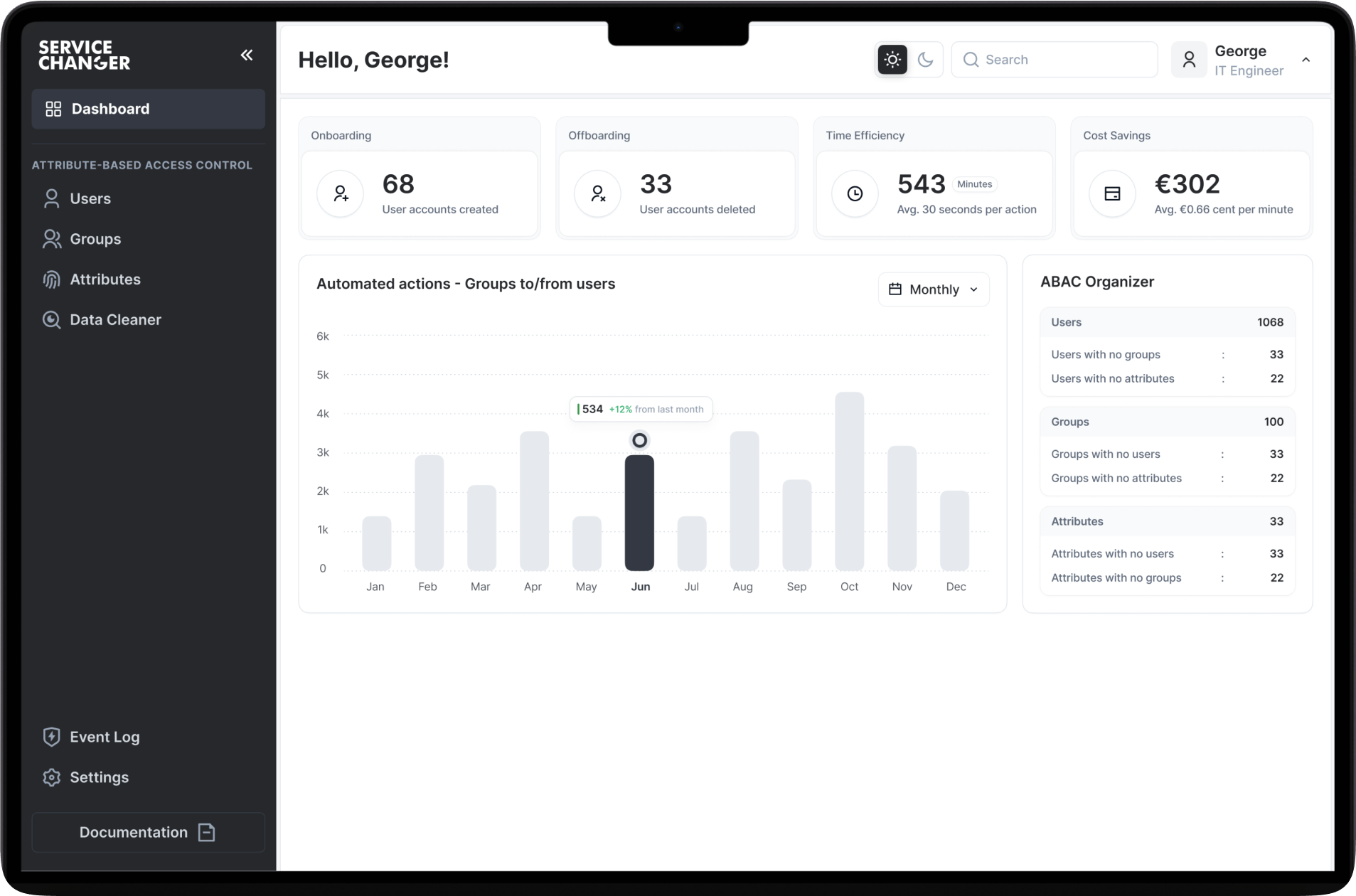Open Attributes via its fingerprint icon
The image size is (1356, 896).
[x=51, y=279]
